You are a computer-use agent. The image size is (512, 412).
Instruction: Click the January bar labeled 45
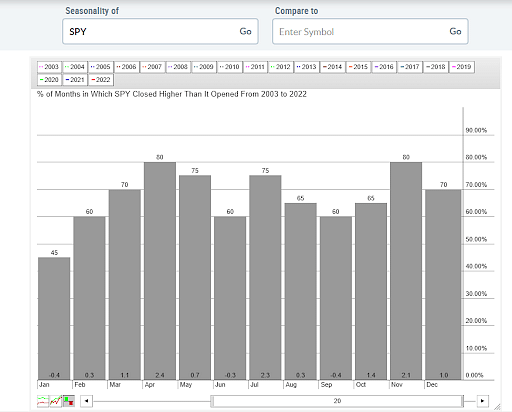pos(54,318)
